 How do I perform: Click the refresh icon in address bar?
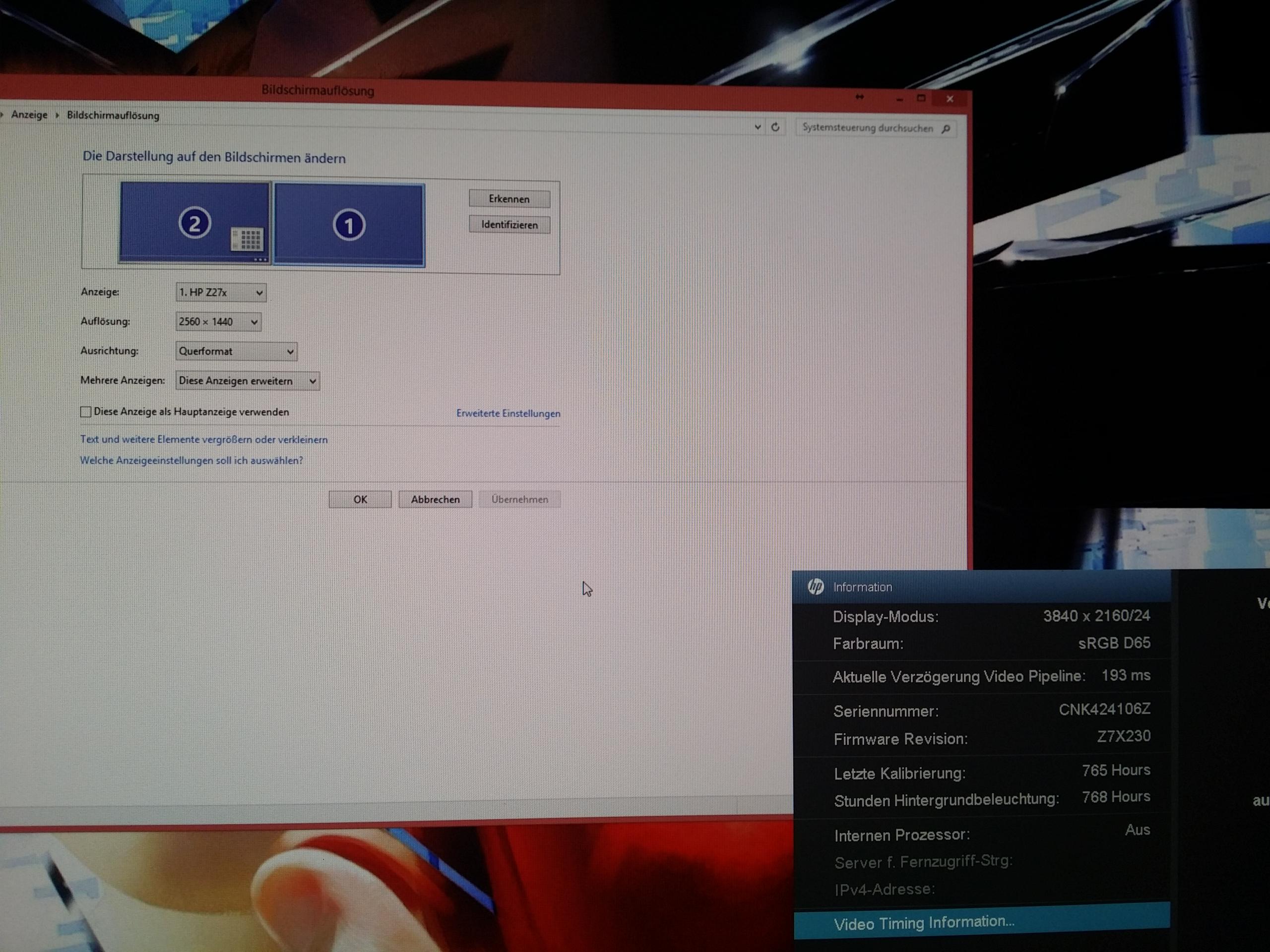tap(775, 127)
